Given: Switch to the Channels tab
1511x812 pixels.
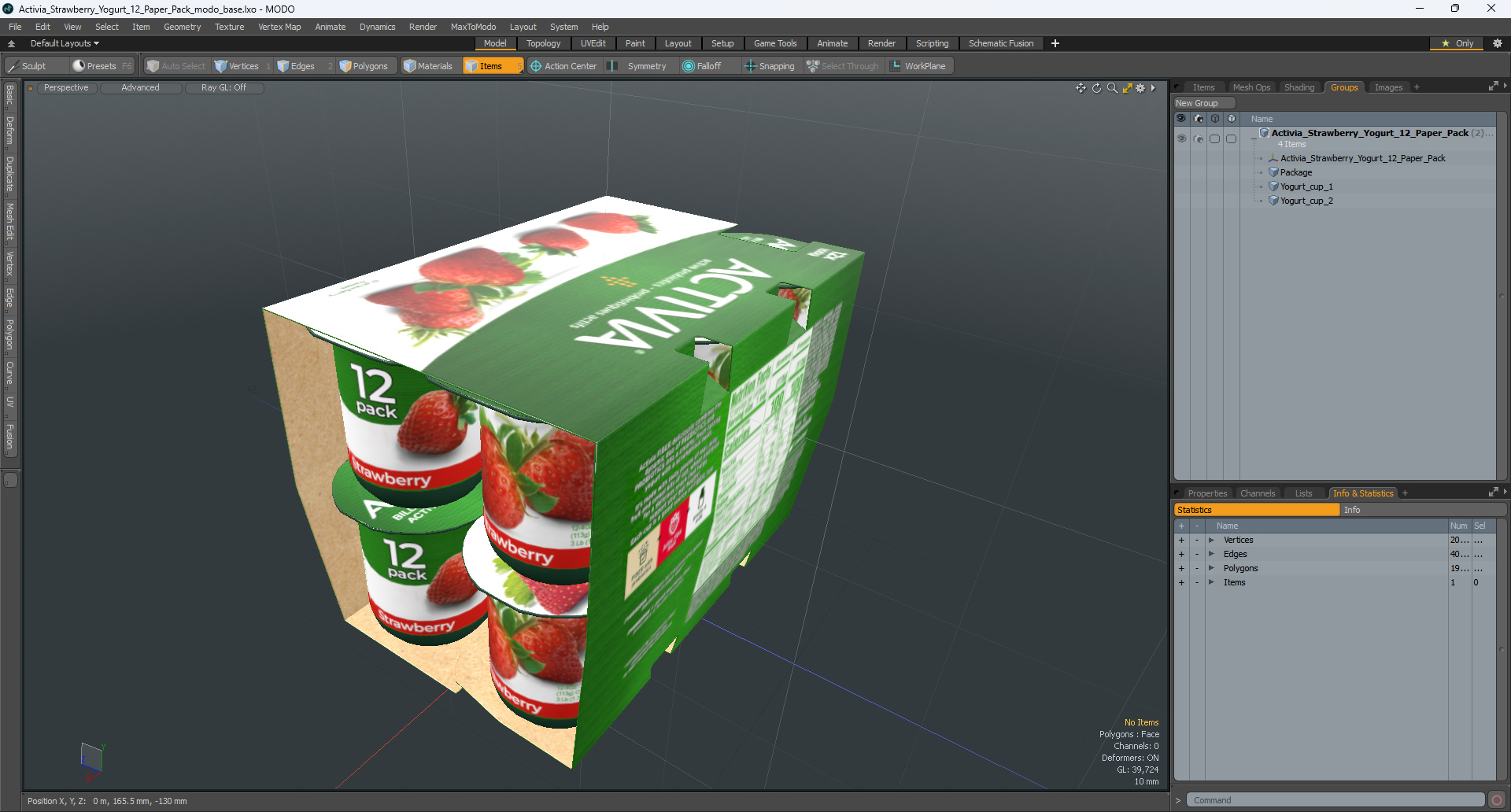Looking at the screenshot, I should pos(1257,493).
